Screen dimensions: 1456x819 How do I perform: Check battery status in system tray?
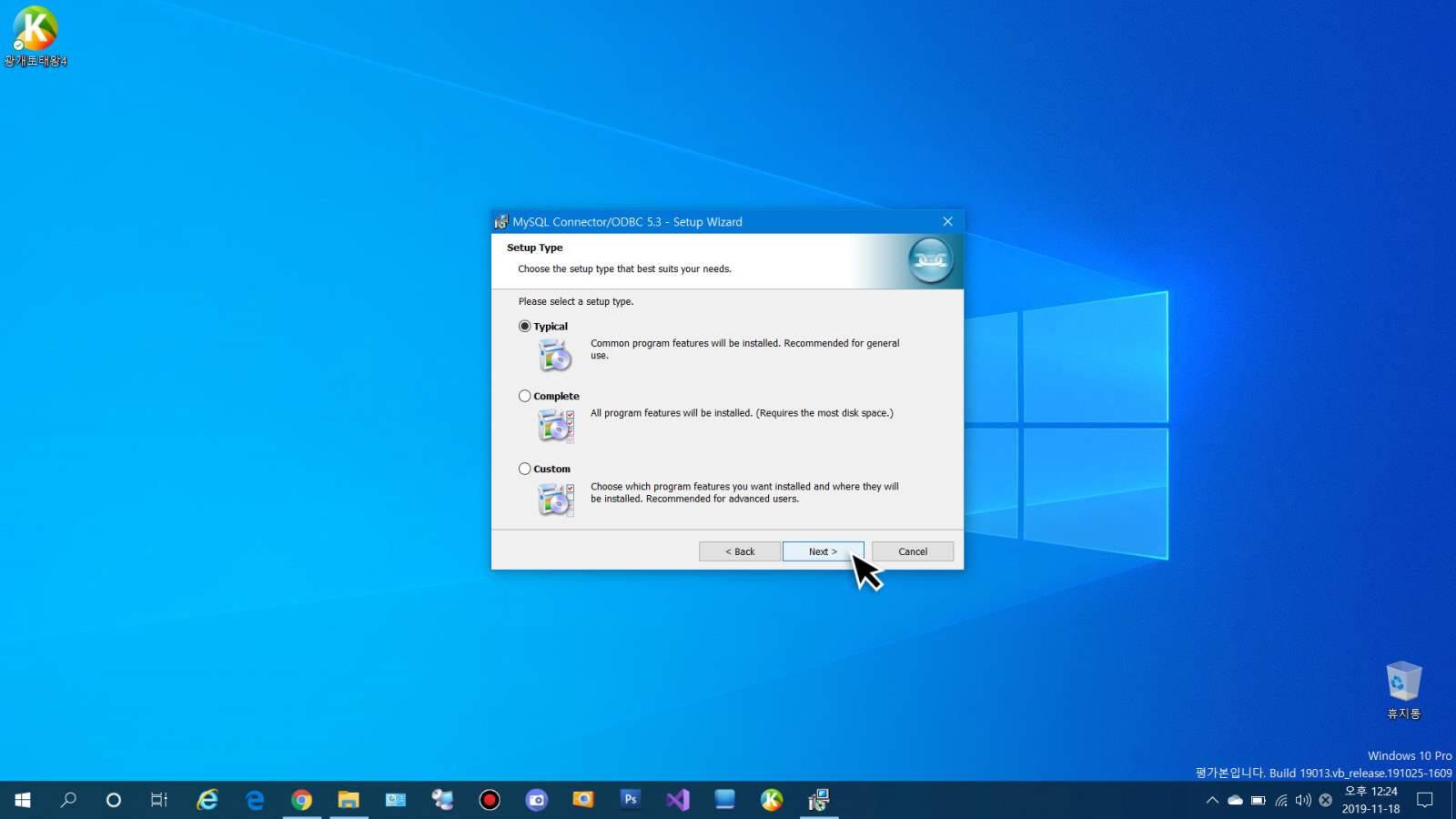[x=1258, y=801]
